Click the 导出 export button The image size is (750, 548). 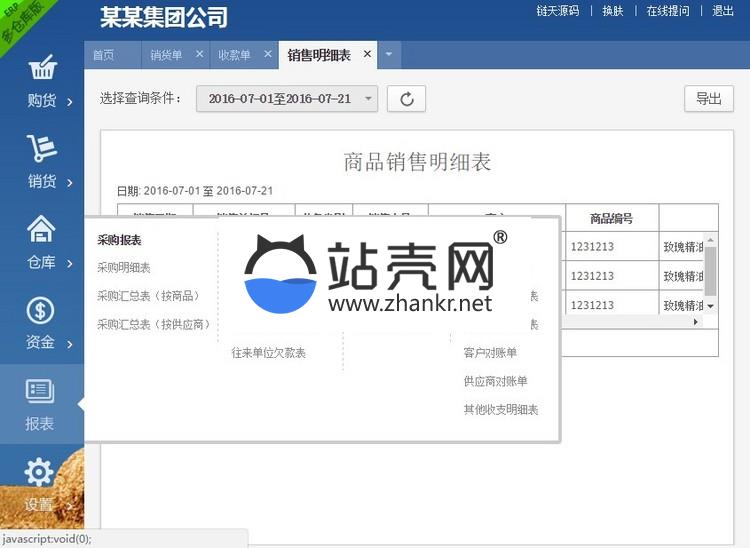(708, 99)
